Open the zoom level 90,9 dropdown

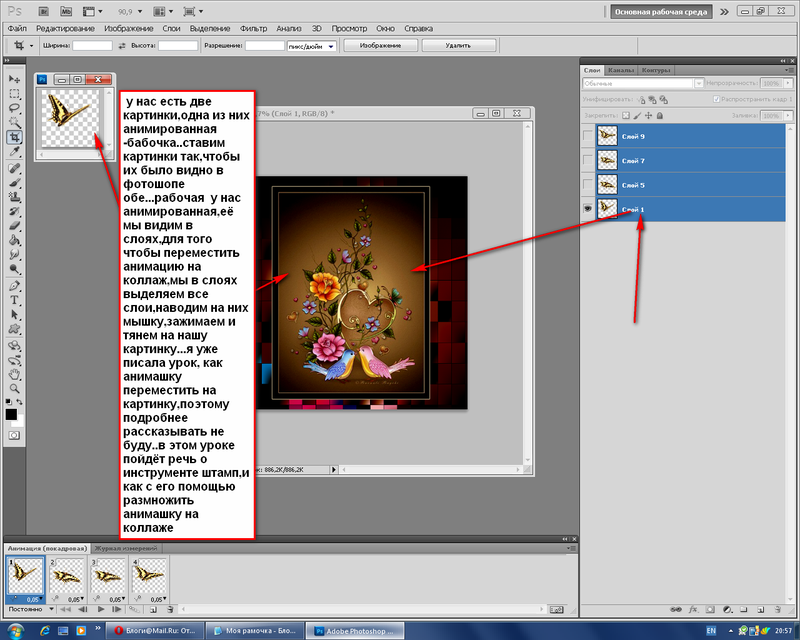(x=140, y=12)
